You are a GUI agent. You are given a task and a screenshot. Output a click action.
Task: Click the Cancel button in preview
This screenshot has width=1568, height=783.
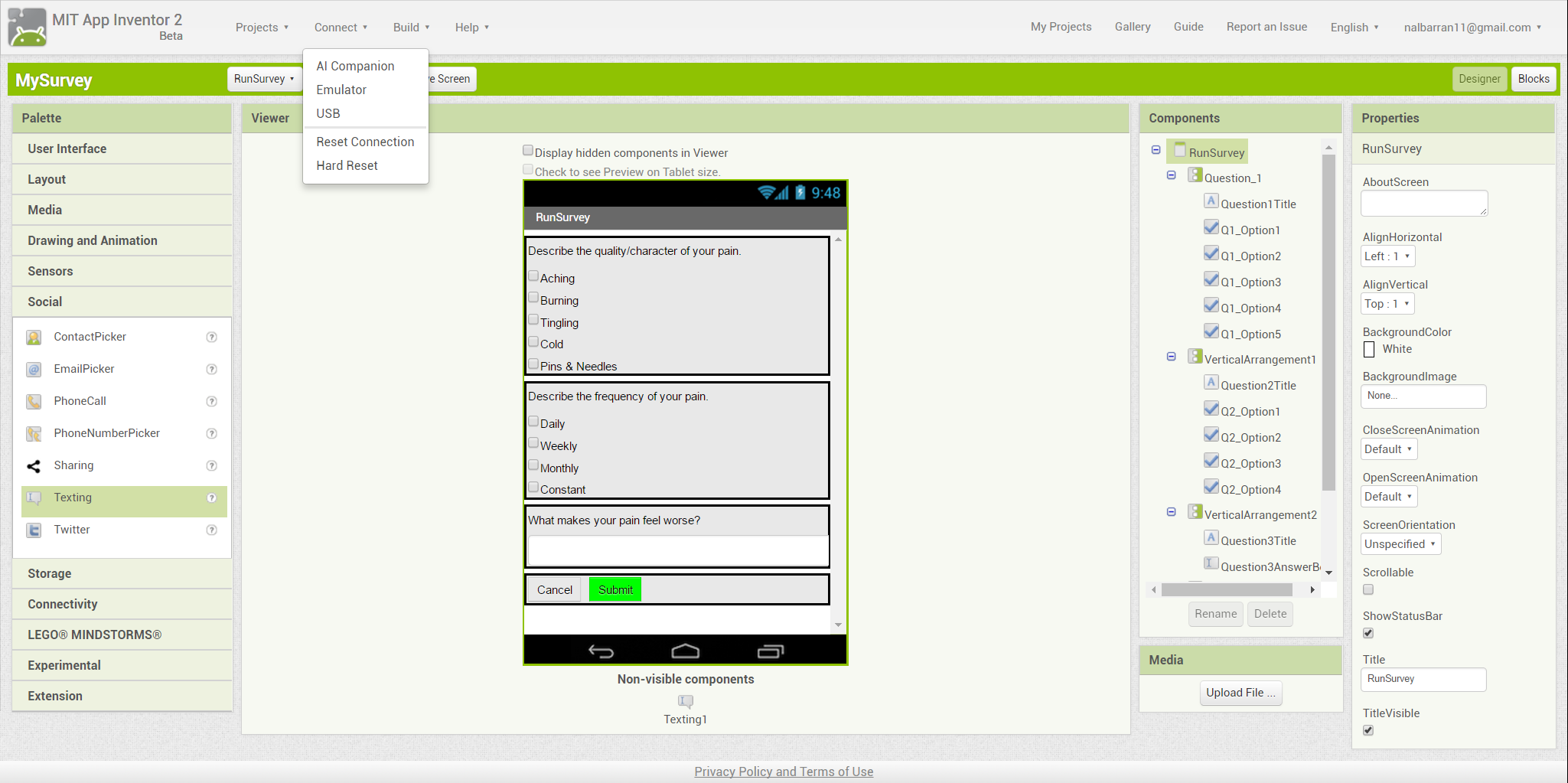pyautogui.click(x=555, y=589)
